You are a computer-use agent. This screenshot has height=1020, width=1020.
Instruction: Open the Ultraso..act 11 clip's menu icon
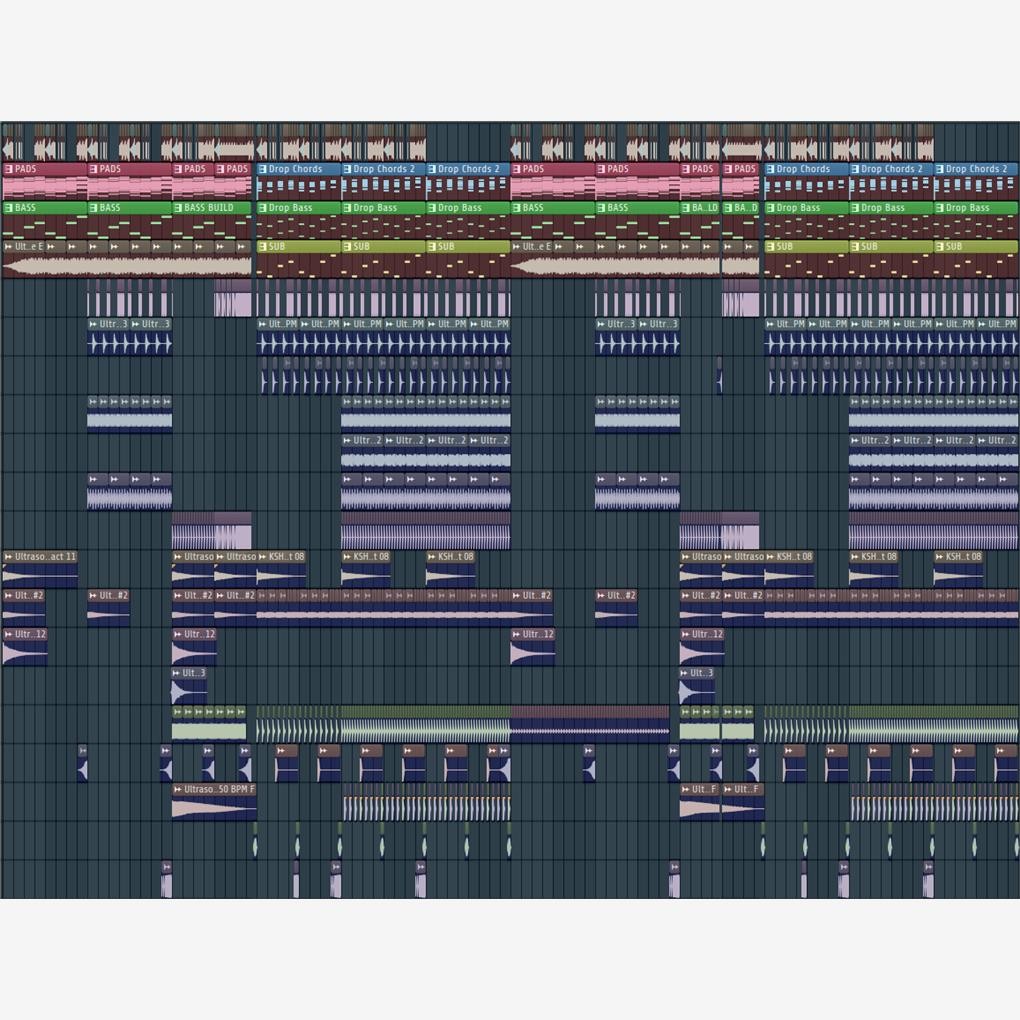(x=8, y=557)
